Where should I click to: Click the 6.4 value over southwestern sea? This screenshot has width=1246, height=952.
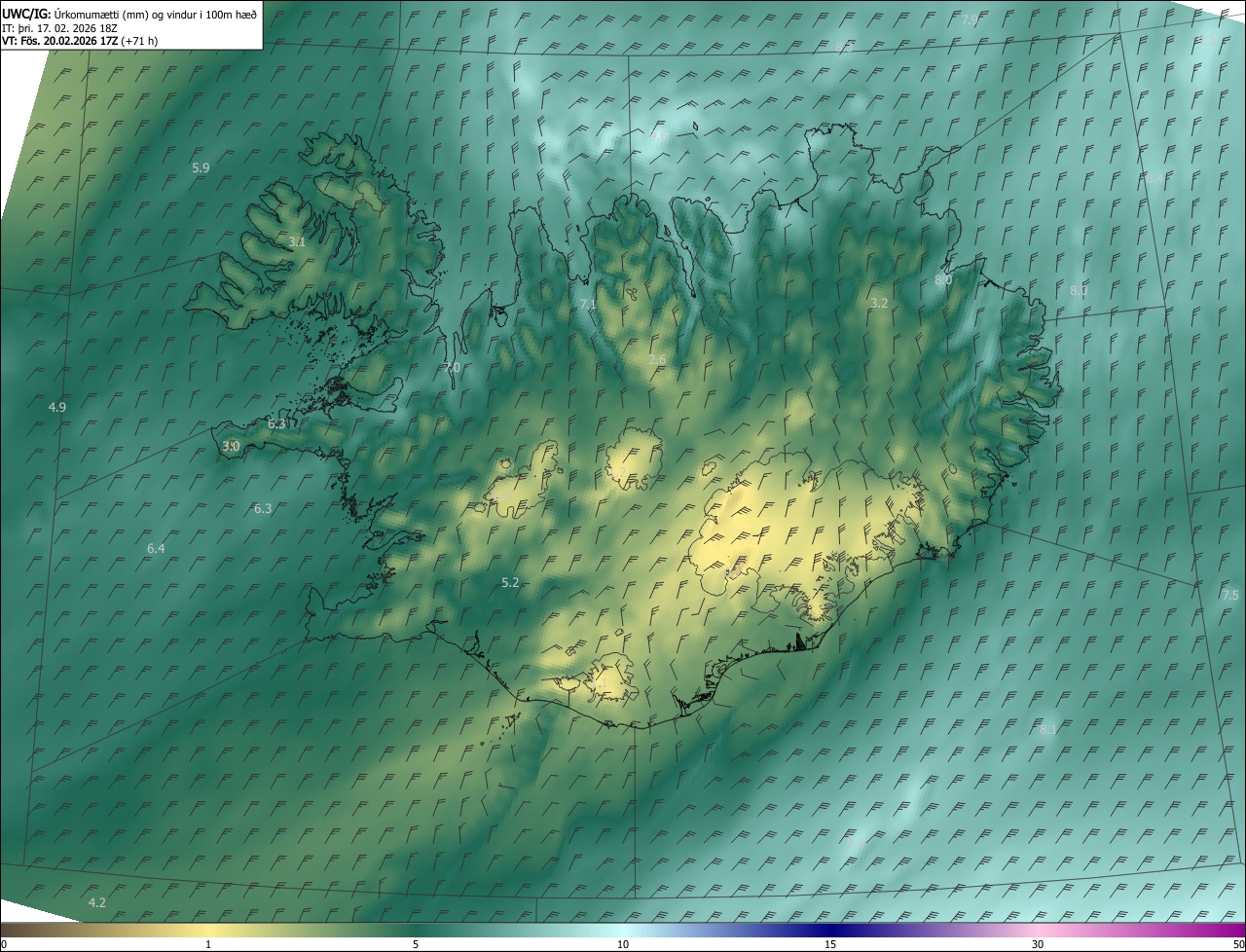coord(156,549)
